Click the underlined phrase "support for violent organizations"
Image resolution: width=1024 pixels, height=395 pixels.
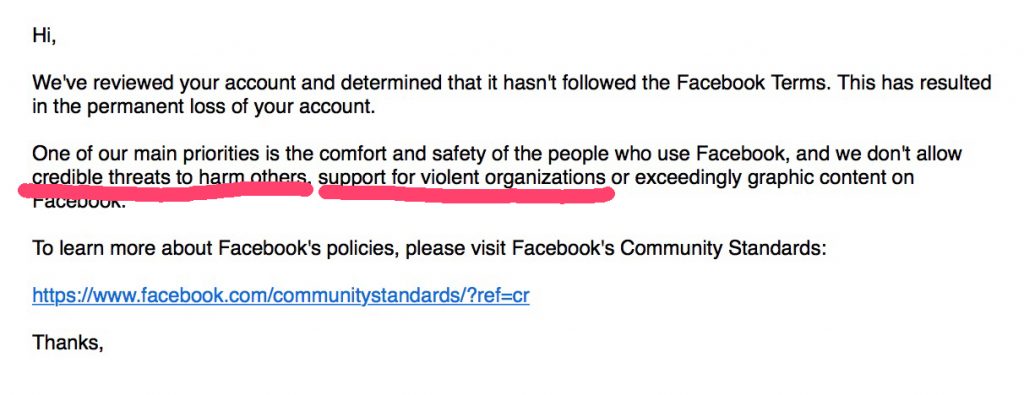[x=462, y=178]
